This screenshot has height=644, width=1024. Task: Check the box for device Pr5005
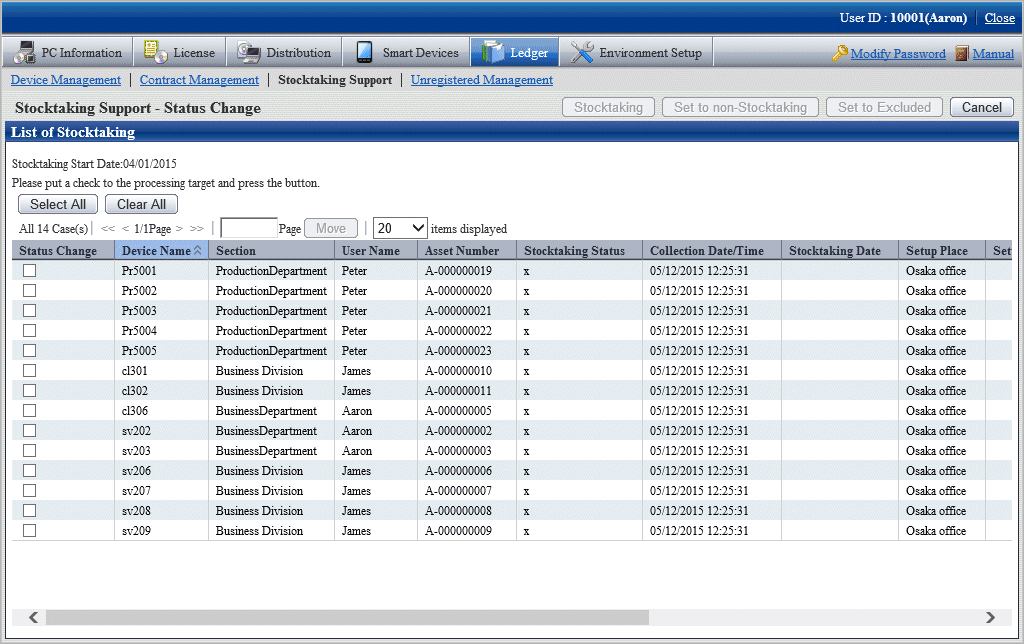(29, 351)
